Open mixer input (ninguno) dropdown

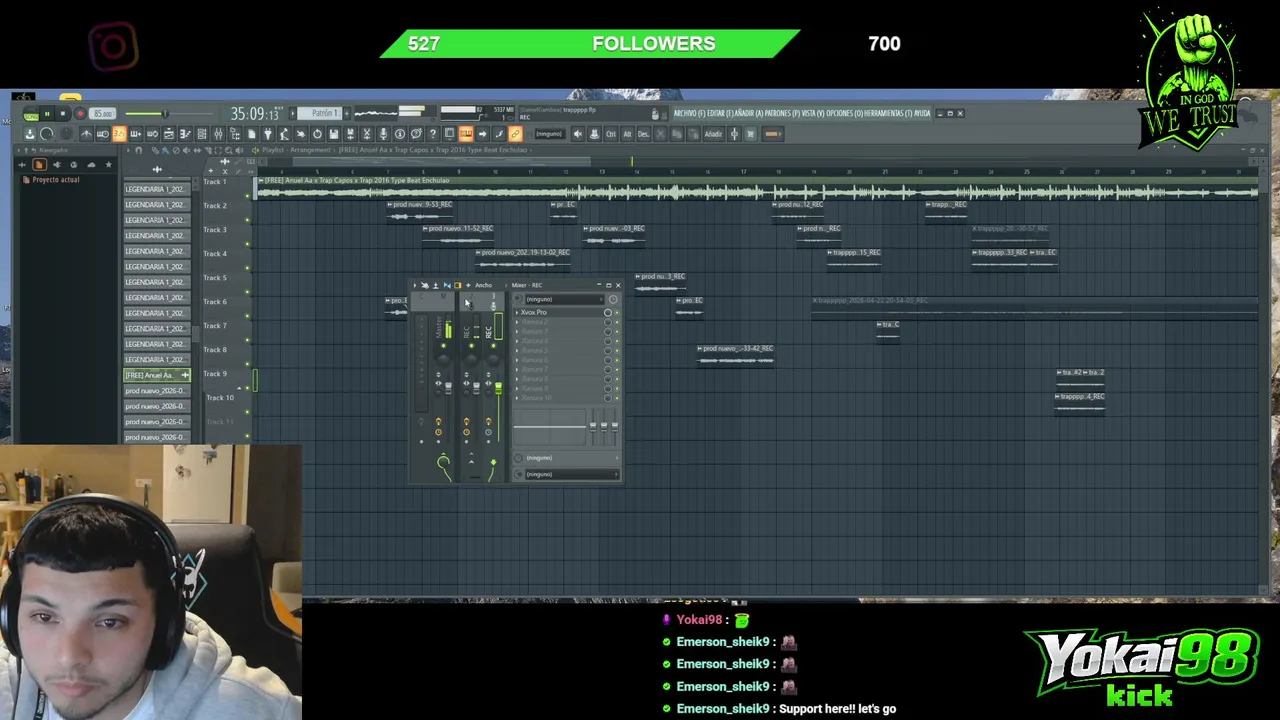tap(565, 299)
